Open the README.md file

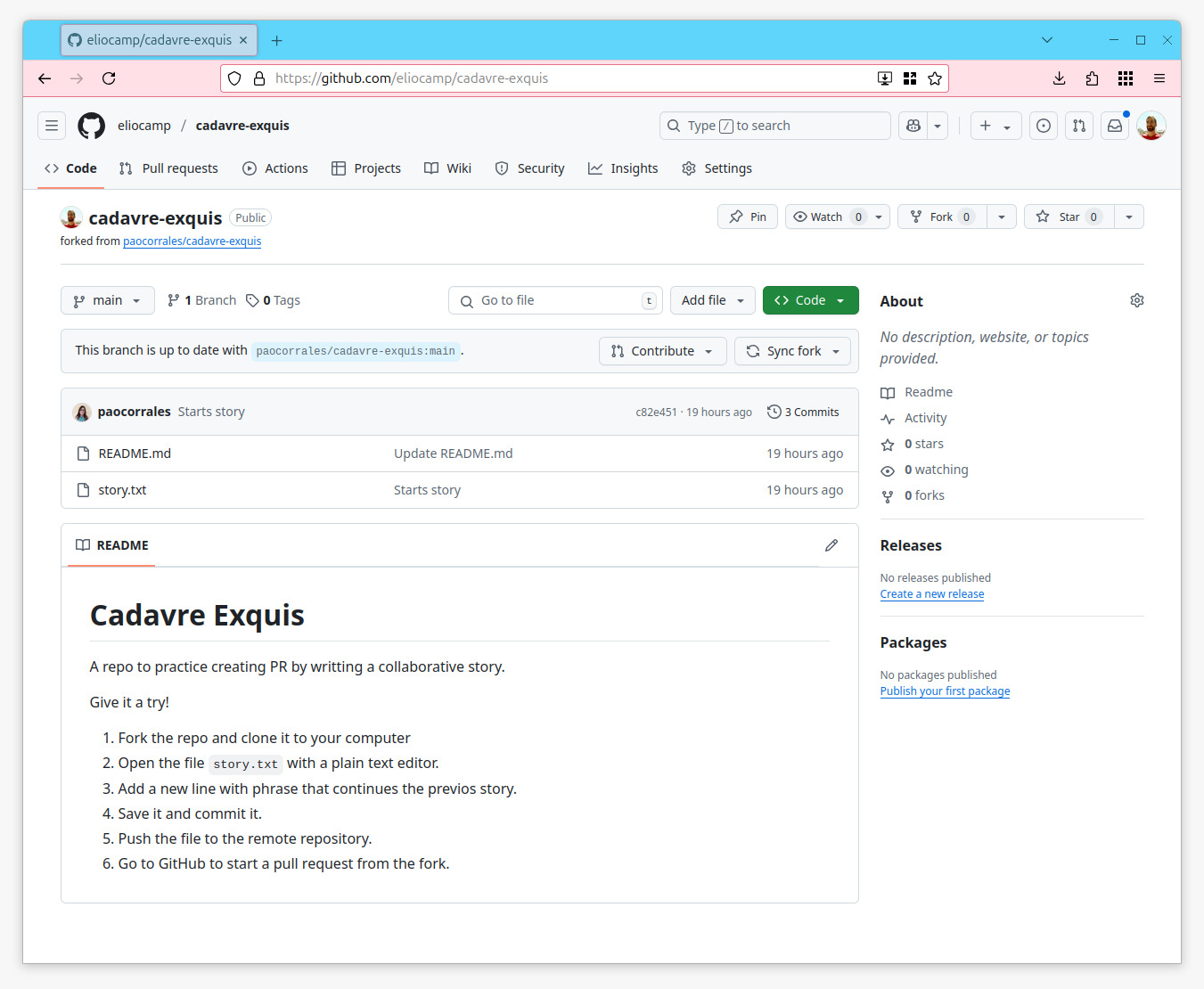pos(135,454)
